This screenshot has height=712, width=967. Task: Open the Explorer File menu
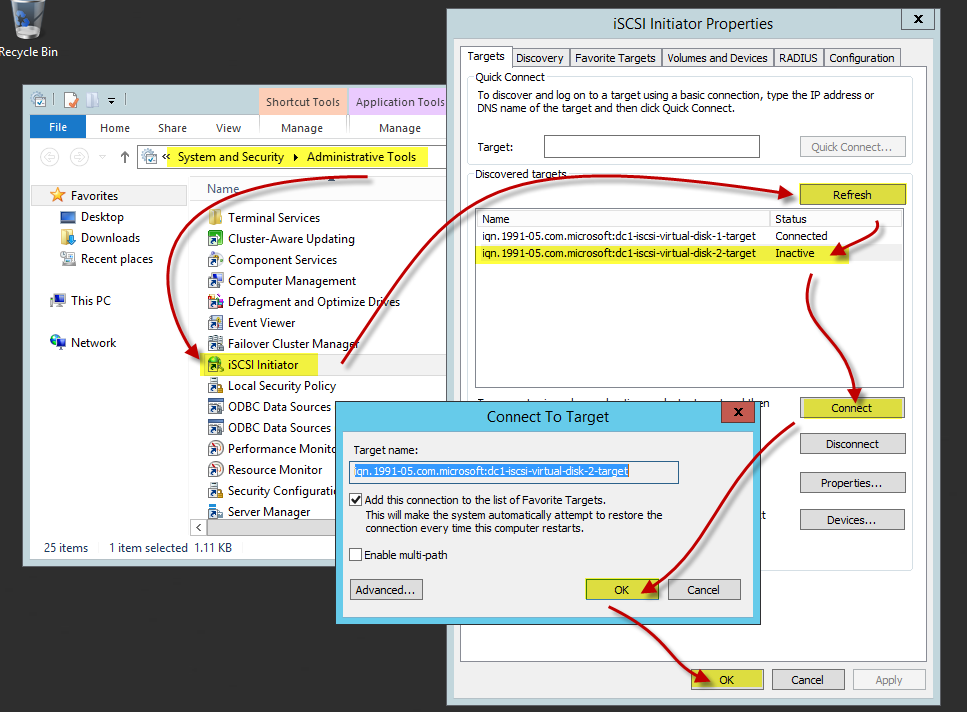58,127
